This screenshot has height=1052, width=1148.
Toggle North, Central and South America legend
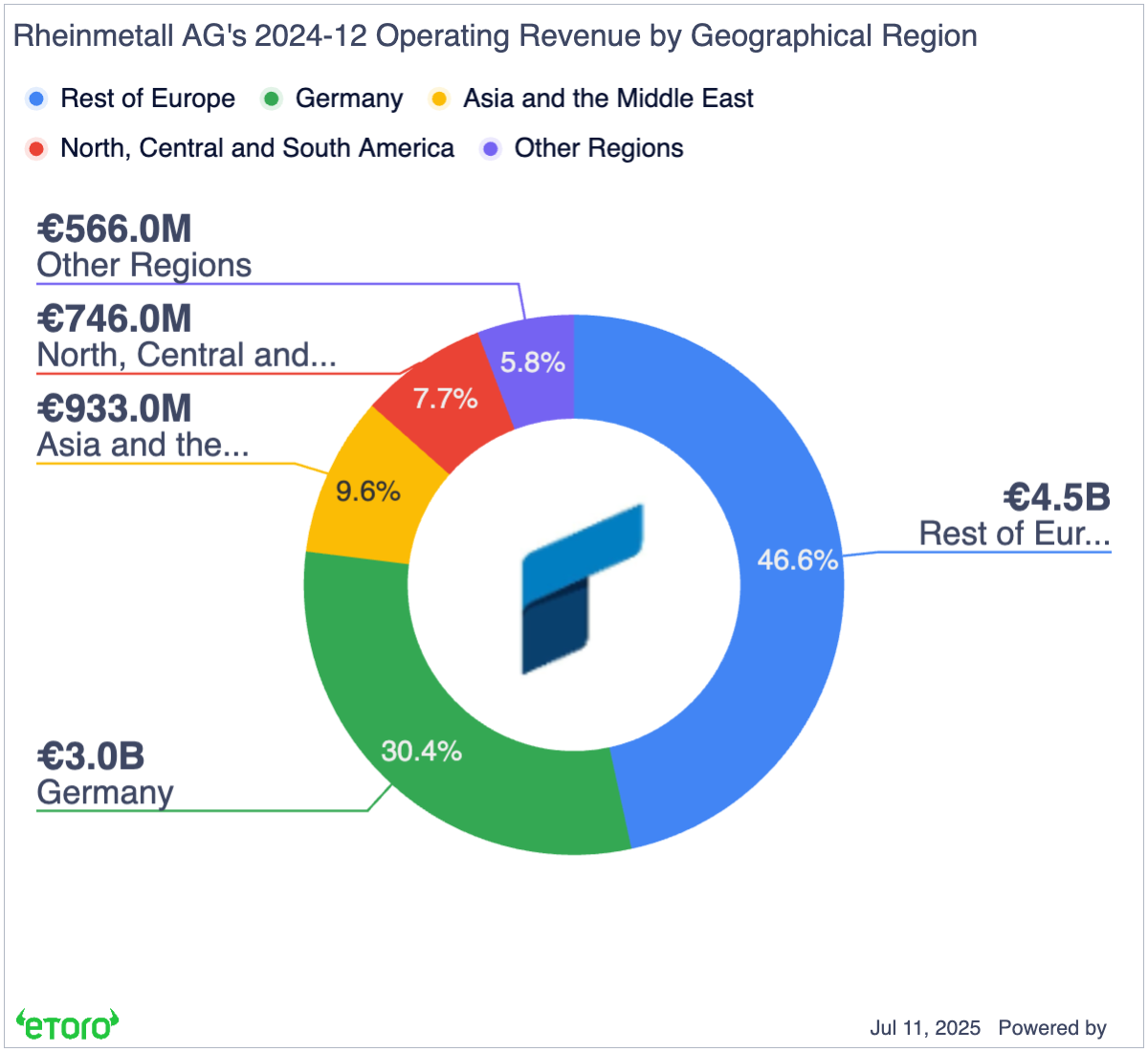(x=240, y=148)
